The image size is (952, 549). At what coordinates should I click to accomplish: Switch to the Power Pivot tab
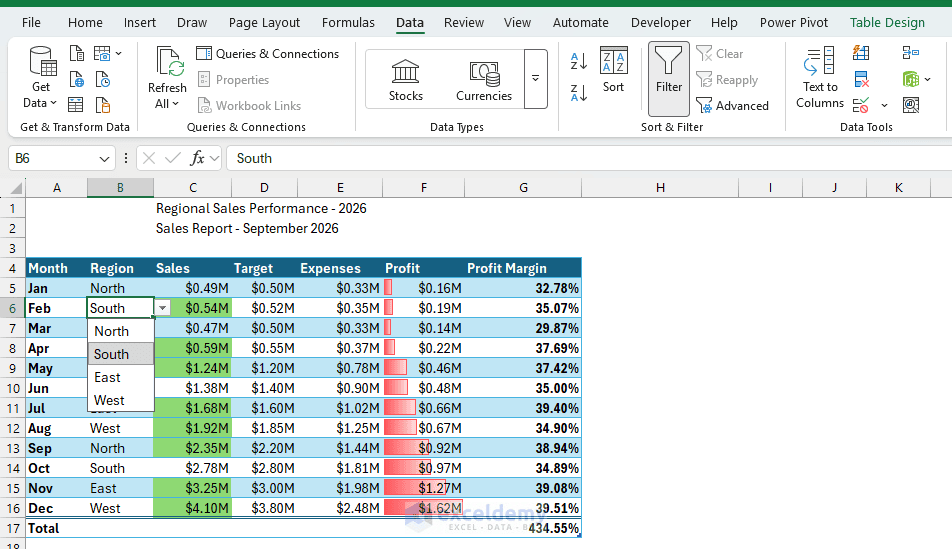pos(794,22)
